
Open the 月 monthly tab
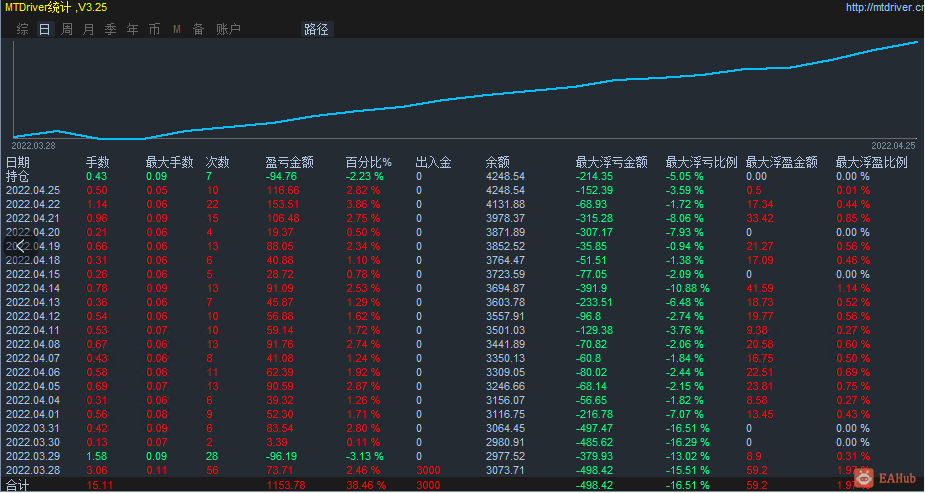pos(88,29)
